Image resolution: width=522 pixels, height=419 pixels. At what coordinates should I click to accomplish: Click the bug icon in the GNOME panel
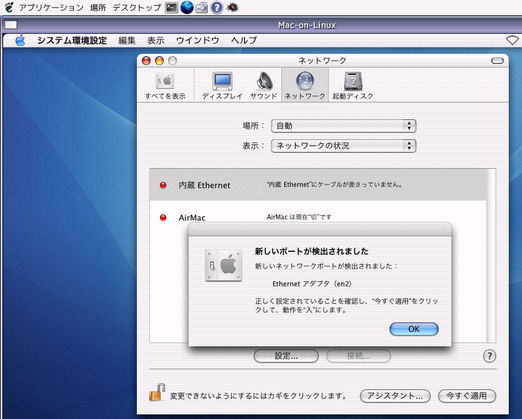pyautogui.click(x=232, y=7)
